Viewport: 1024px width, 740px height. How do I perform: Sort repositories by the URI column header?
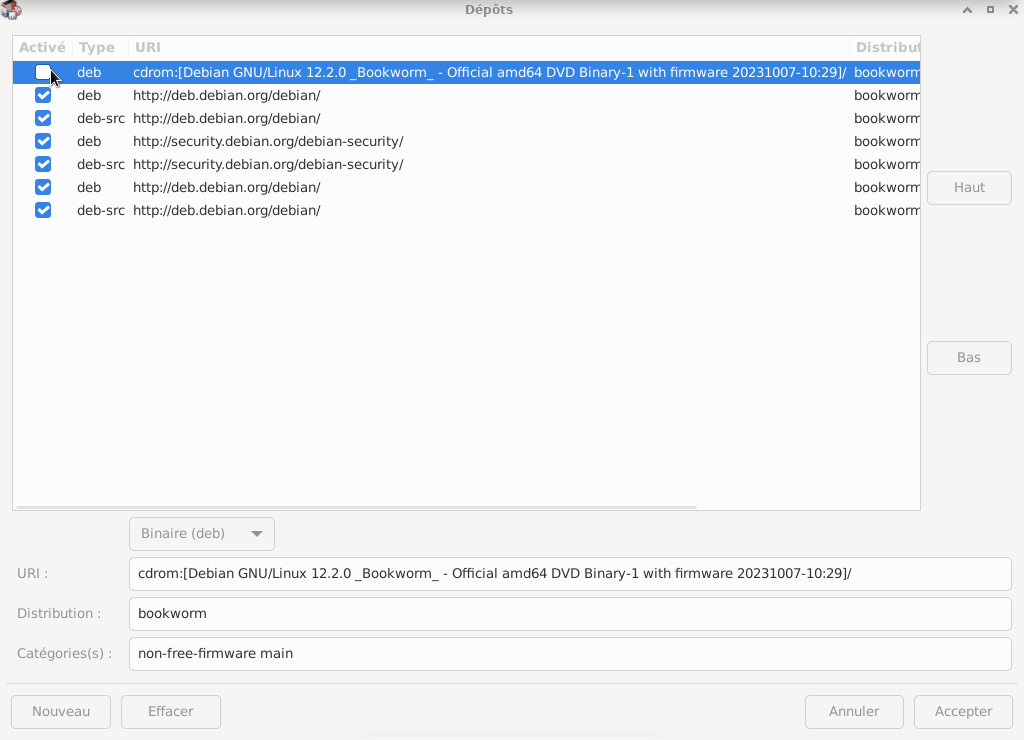488,48
